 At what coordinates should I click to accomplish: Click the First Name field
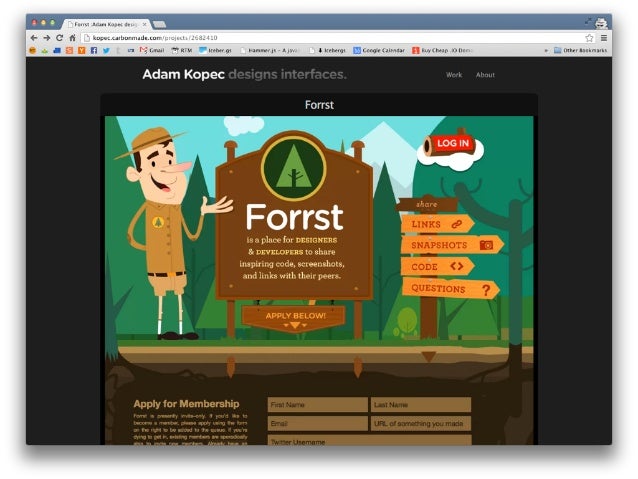coord(317,405)
